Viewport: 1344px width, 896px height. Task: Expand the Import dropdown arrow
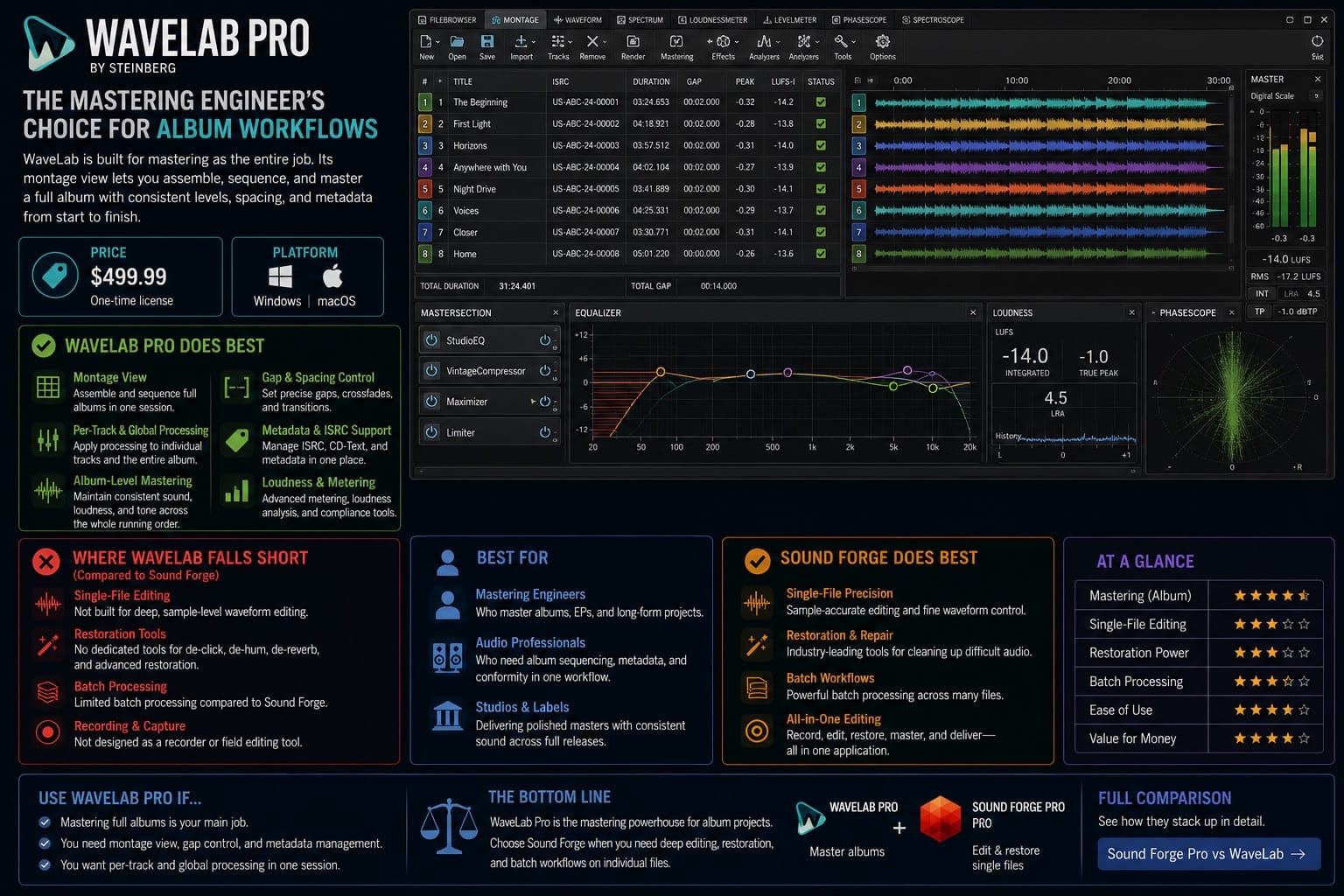click(x=533, y=42)
